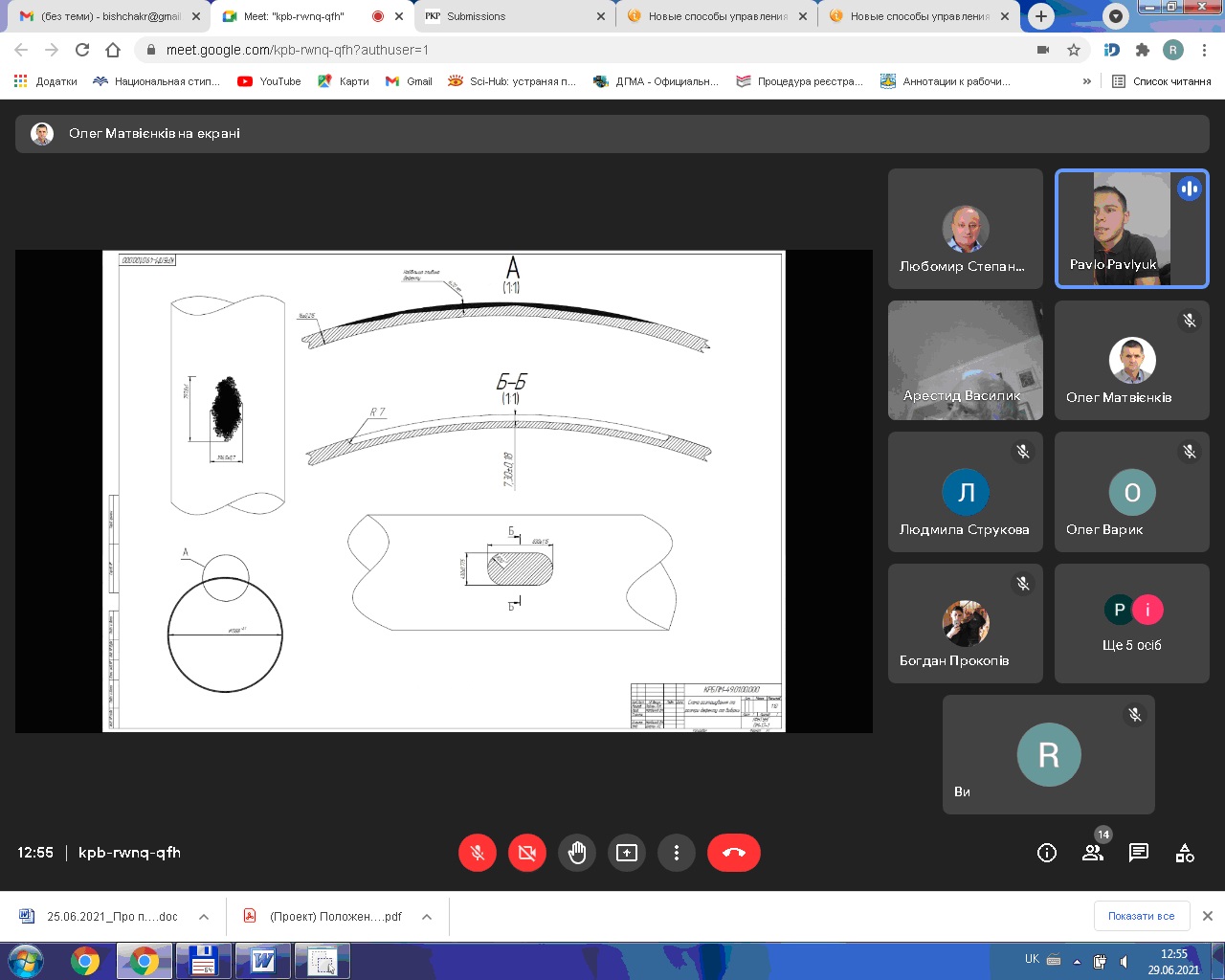
Task: Open more options three-dot menu in Meet
Action: [677, 853]
